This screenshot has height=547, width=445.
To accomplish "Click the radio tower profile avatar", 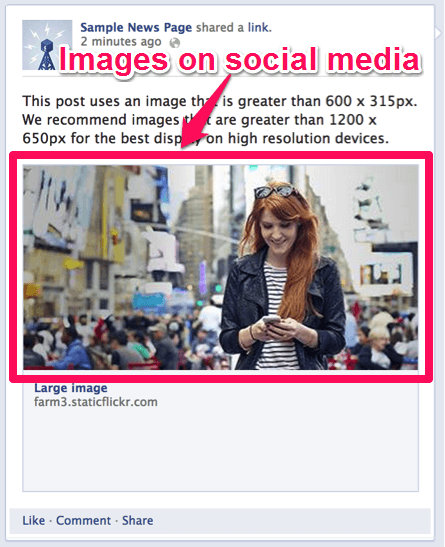I will [47, 45].
